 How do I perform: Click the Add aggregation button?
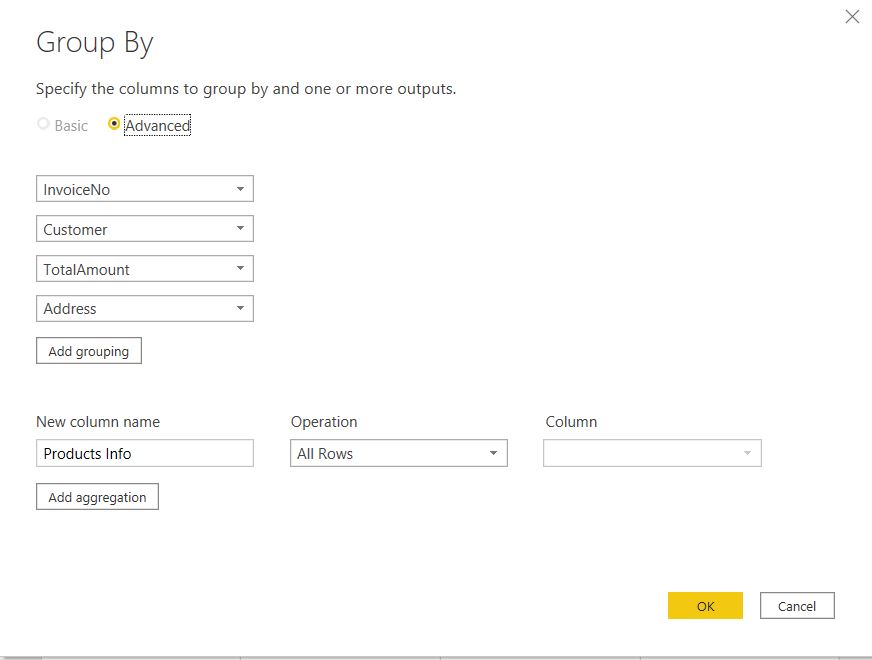pyautogui.click(x=97, y=497)
